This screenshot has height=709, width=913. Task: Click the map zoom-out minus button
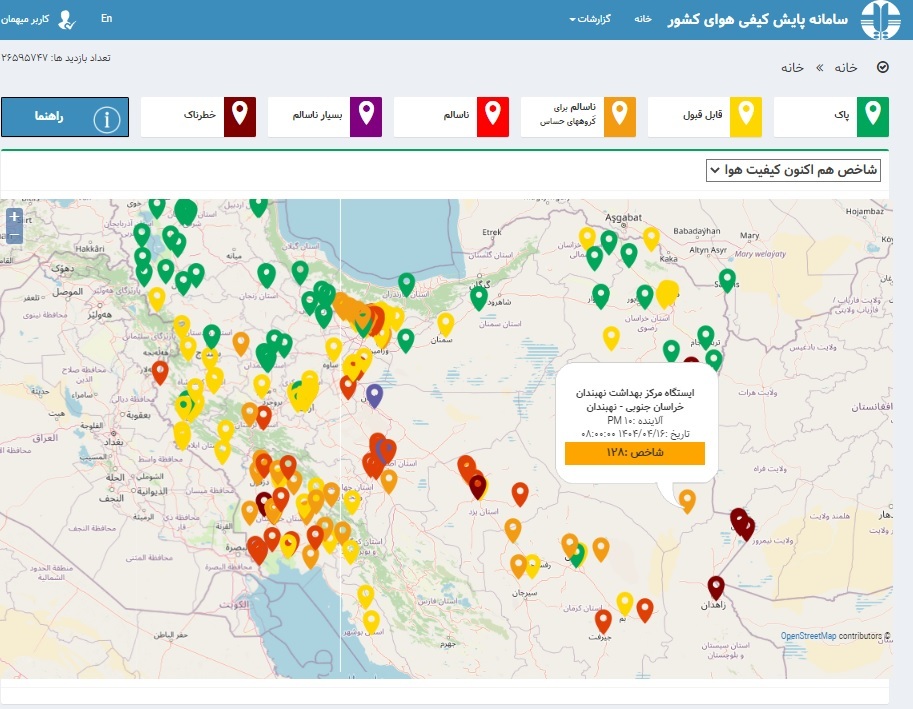point(15,235)
